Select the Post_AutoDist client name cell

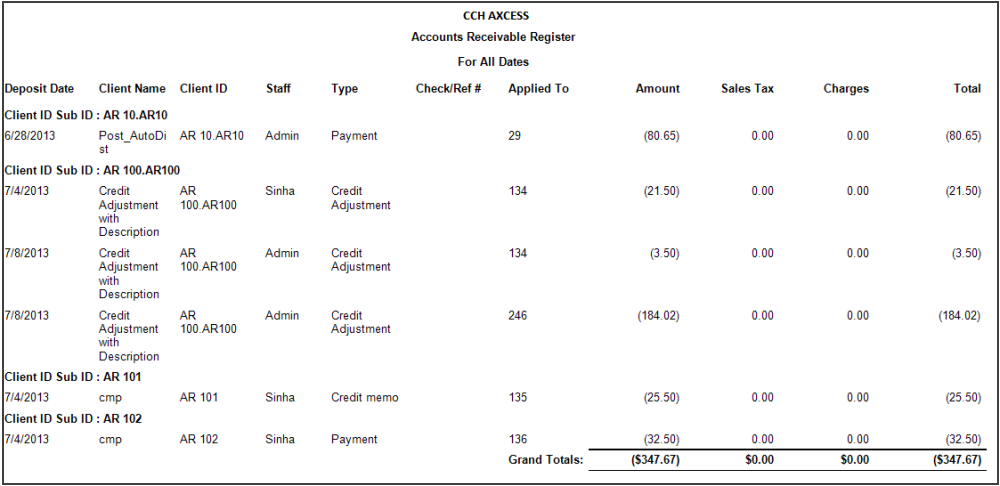click(129, 141)
